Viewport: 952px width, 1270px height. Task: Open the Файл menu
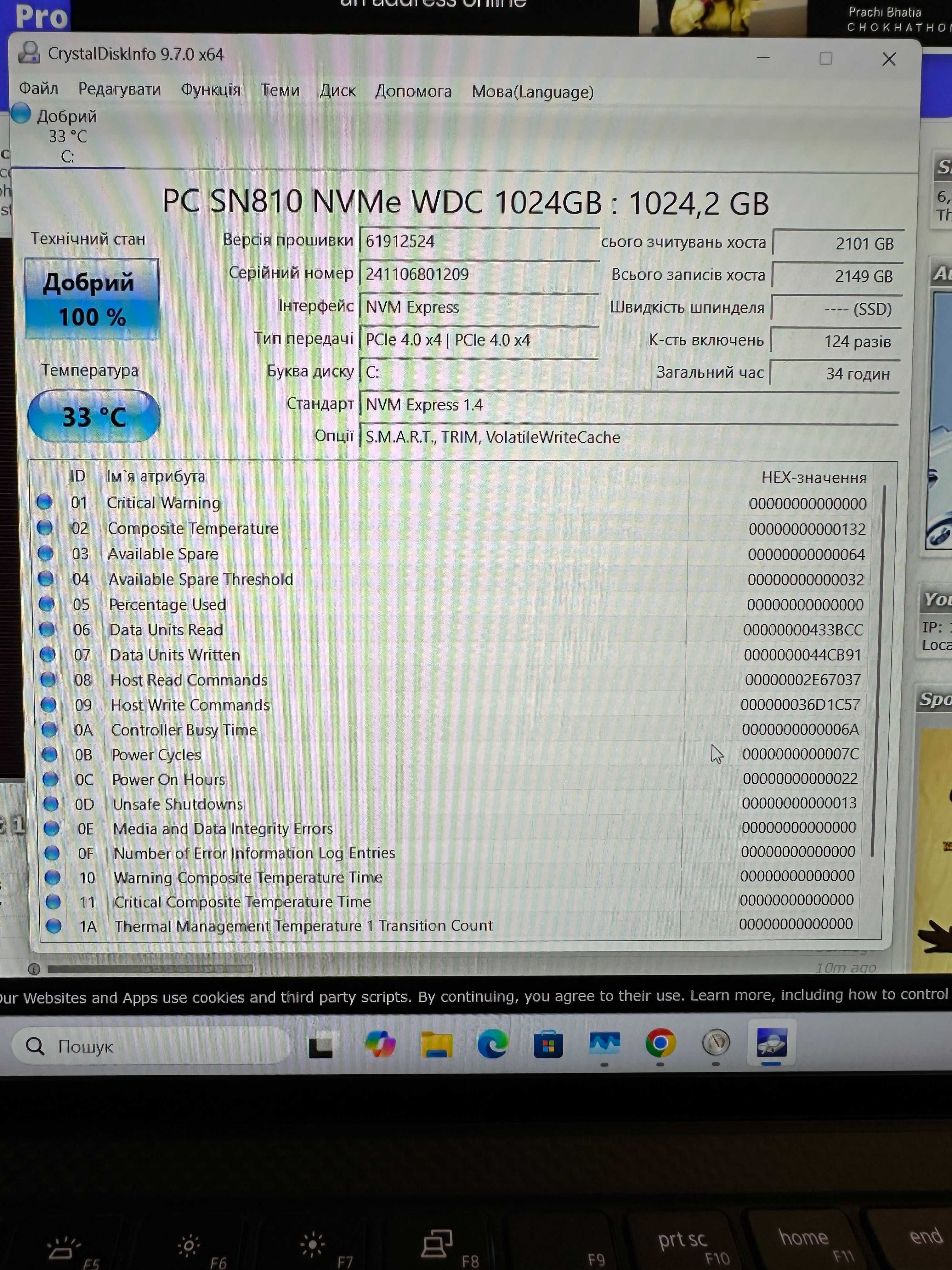pyautogui.click(x=38, y=89)
